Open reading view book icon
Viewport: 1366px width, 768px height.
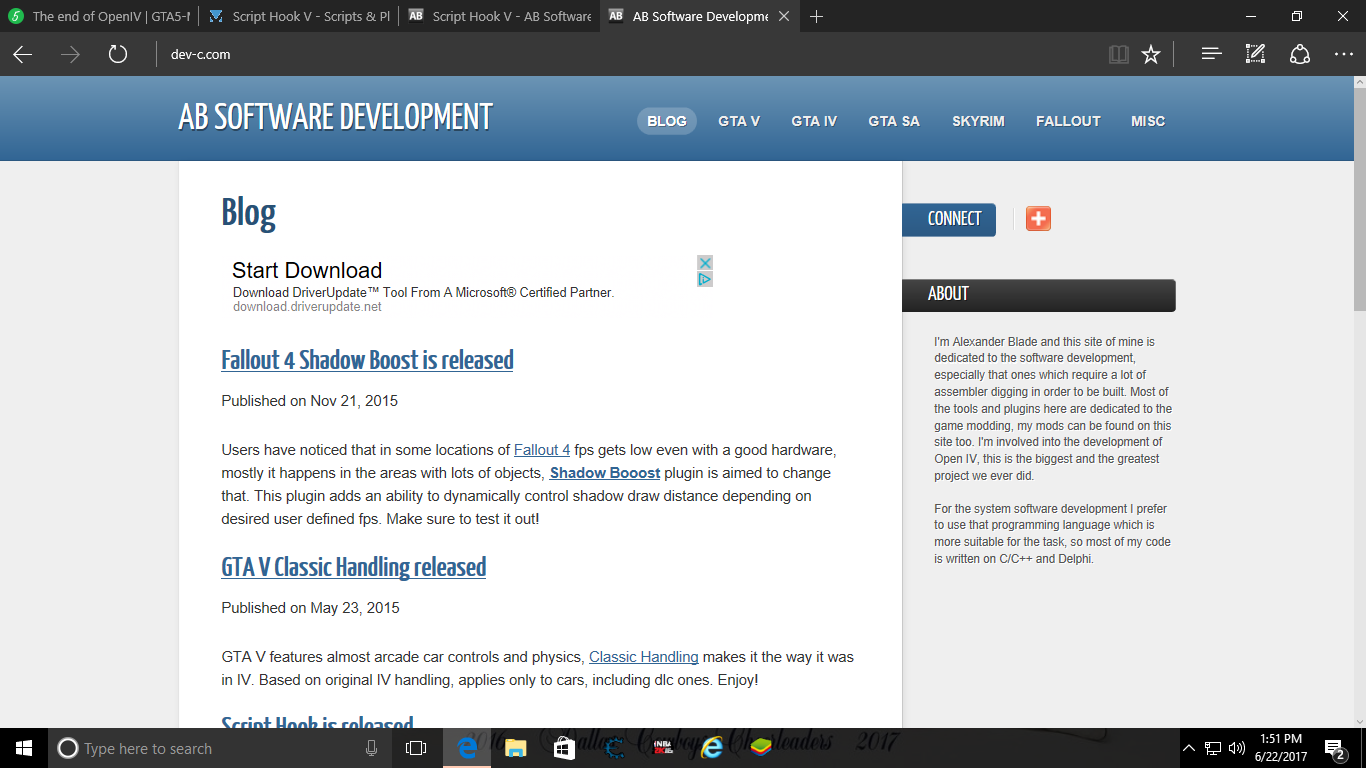(1119, 54)
